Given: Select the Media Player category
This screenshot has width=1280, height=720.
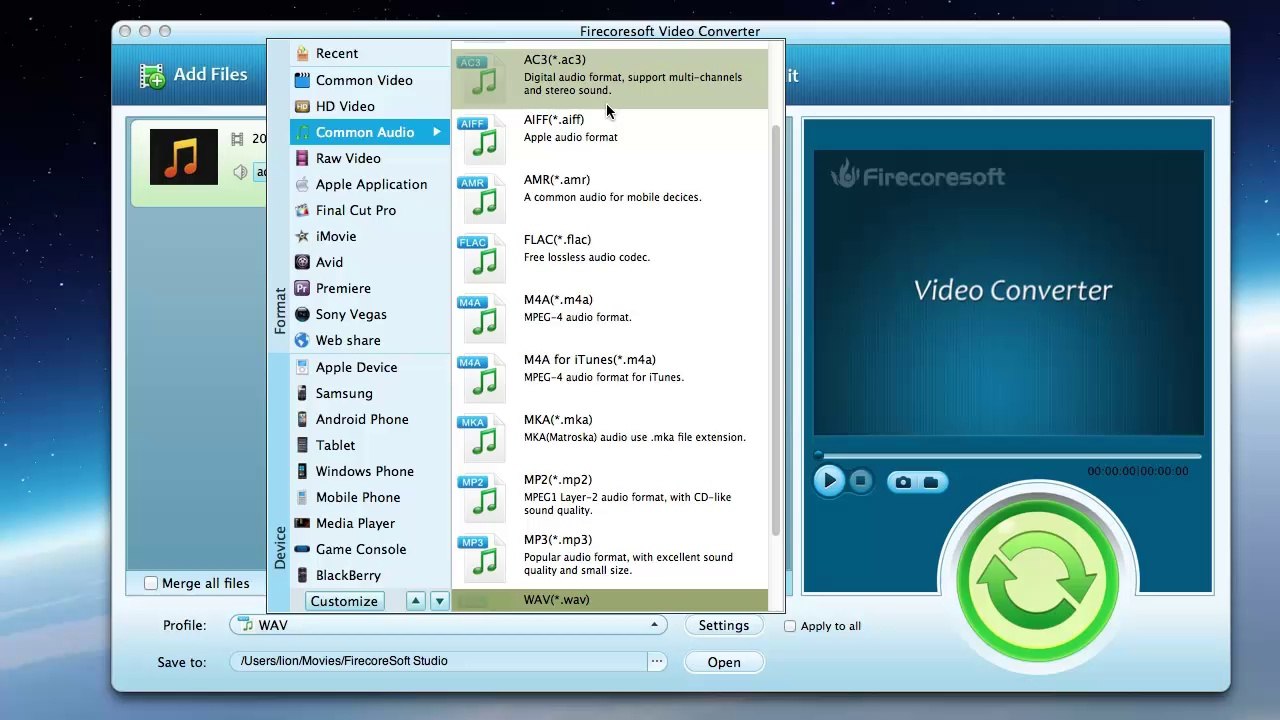Looking at the screenshot, I should pos(370,523).
